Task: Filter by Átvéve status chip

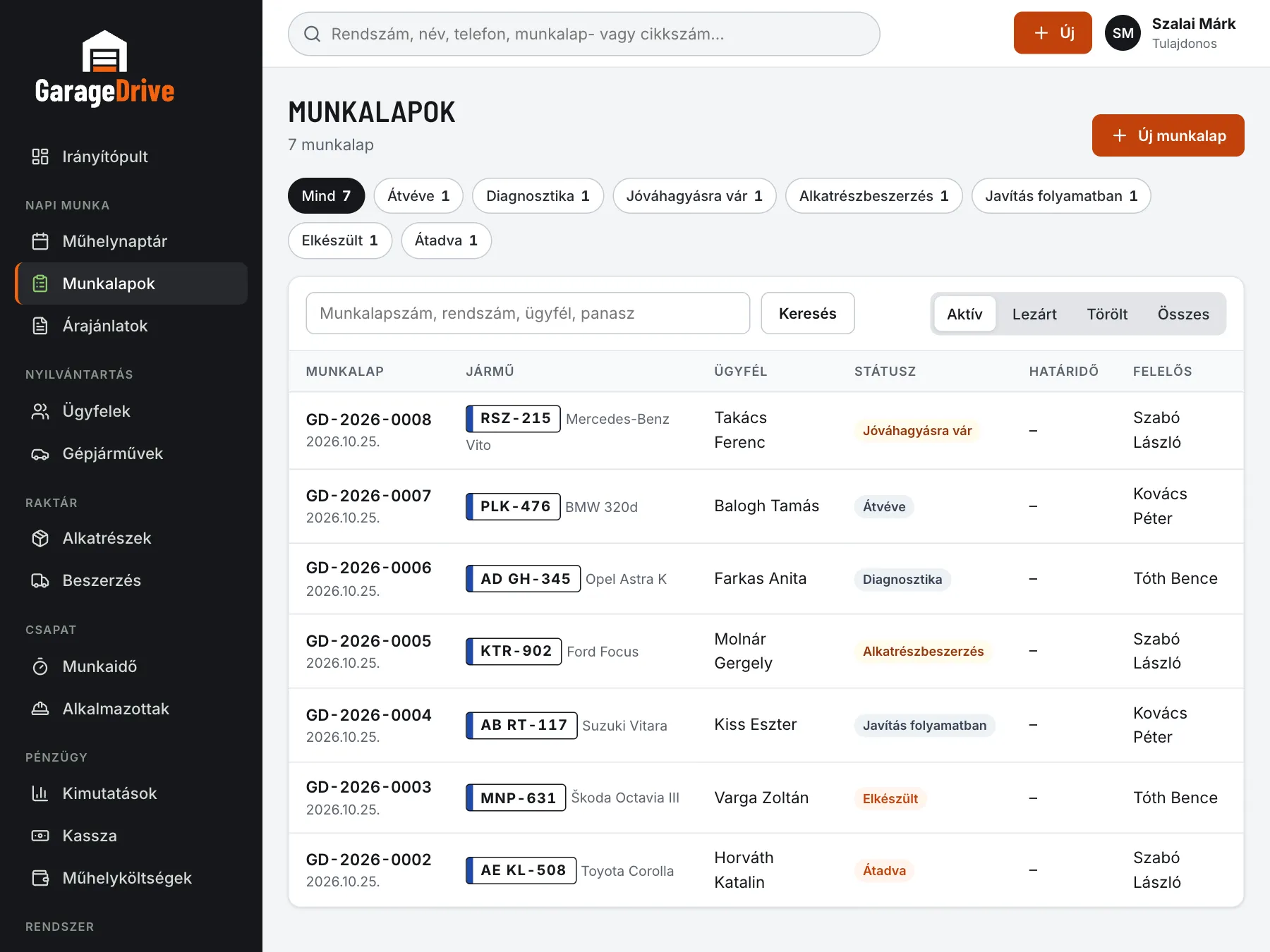Action: pyautogui.click(x=418, y=196)
